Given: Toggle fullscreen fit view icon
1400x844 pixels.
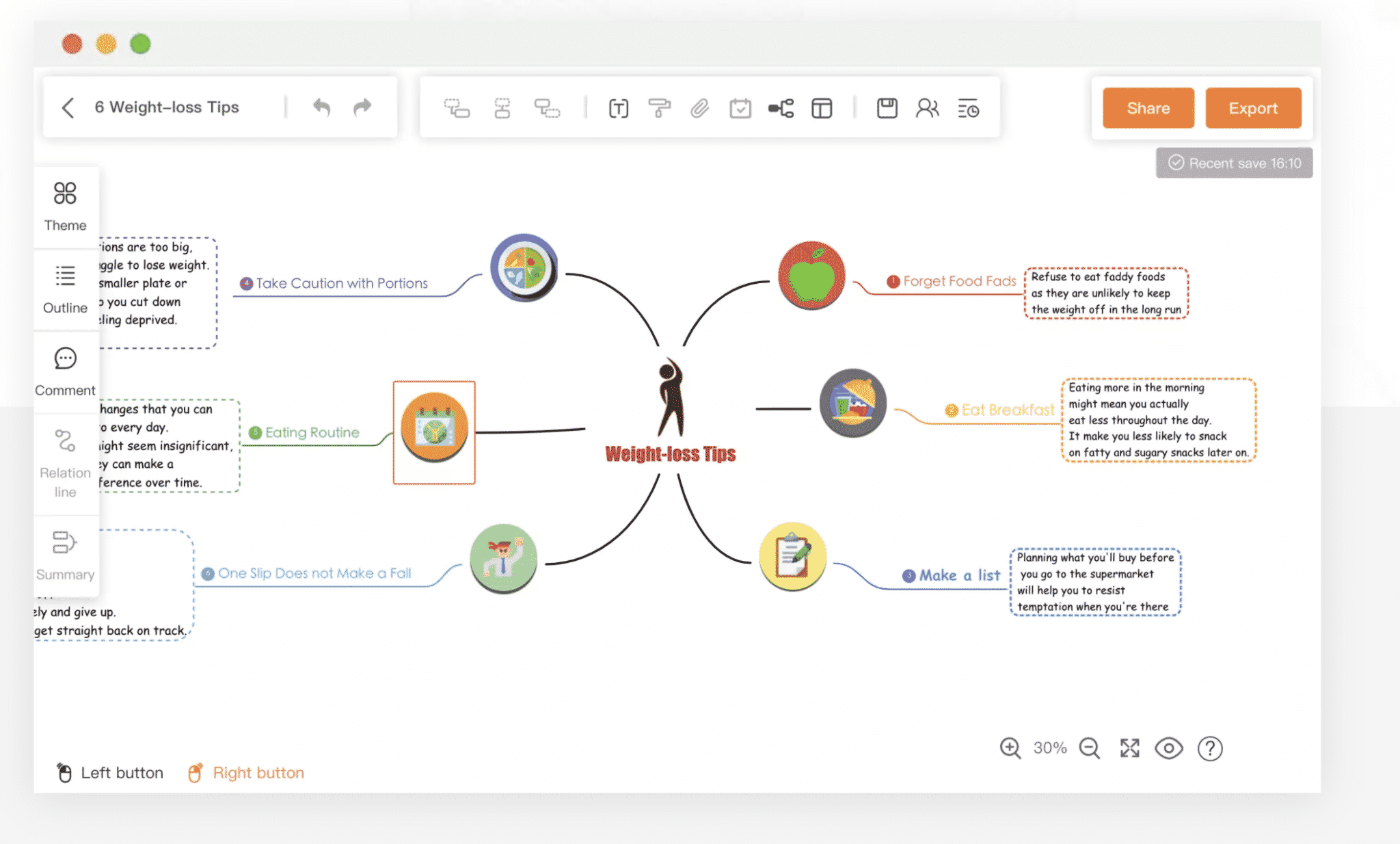Looking at the screenshot, I should [x=1129, y=748].
